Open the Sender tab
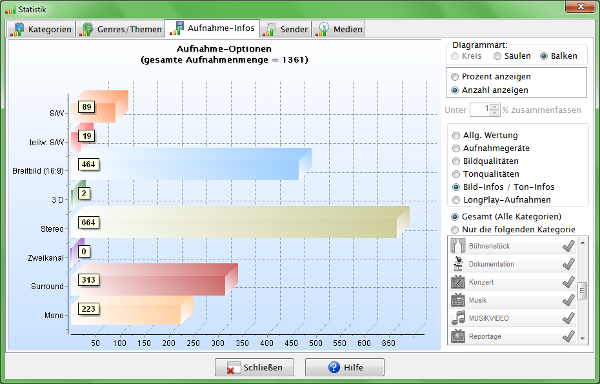Screen dimensions: 600x384 point(285,29)
